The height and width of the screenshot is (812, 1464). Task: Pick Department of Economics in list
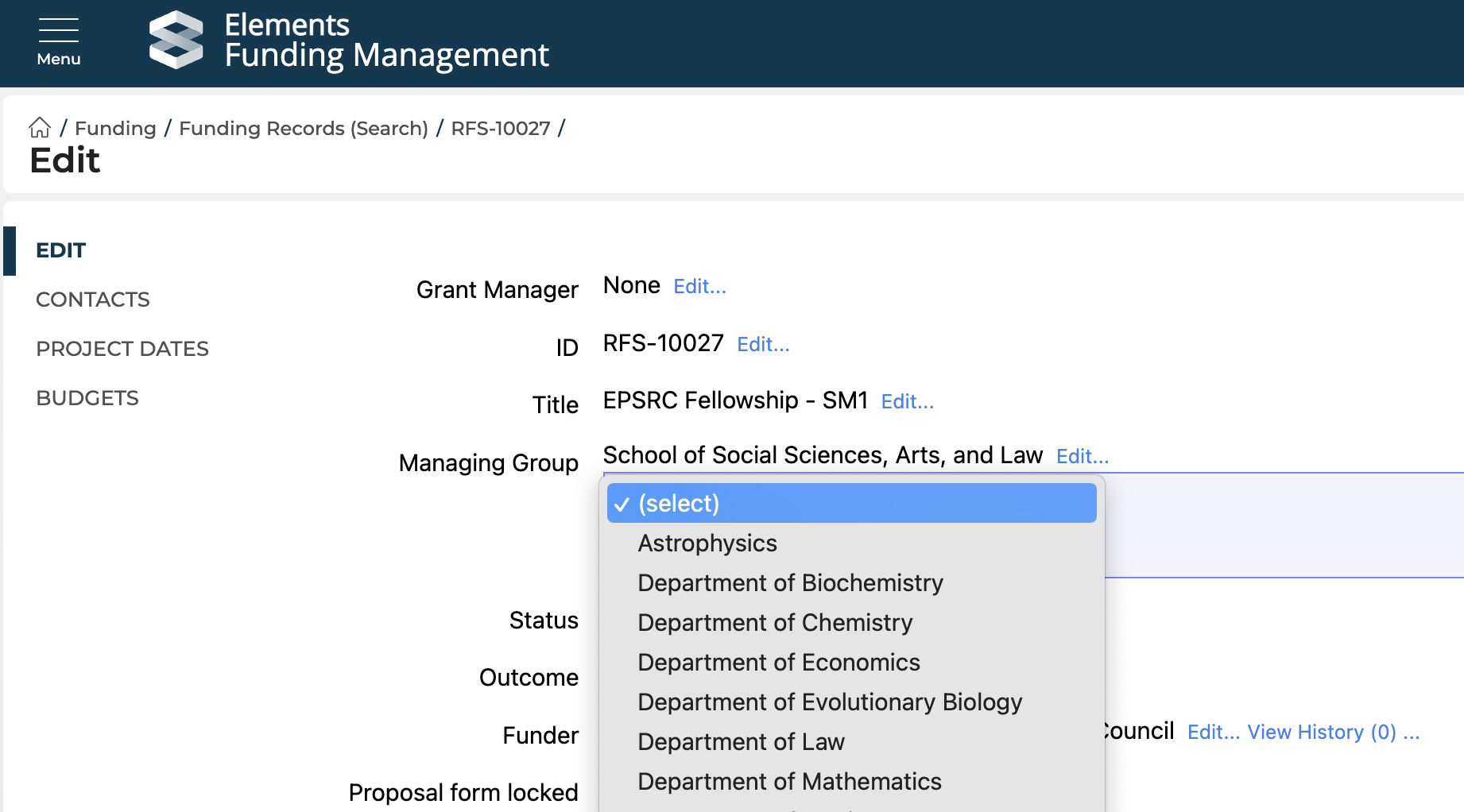pyautogui.click(x=778, y=663)
